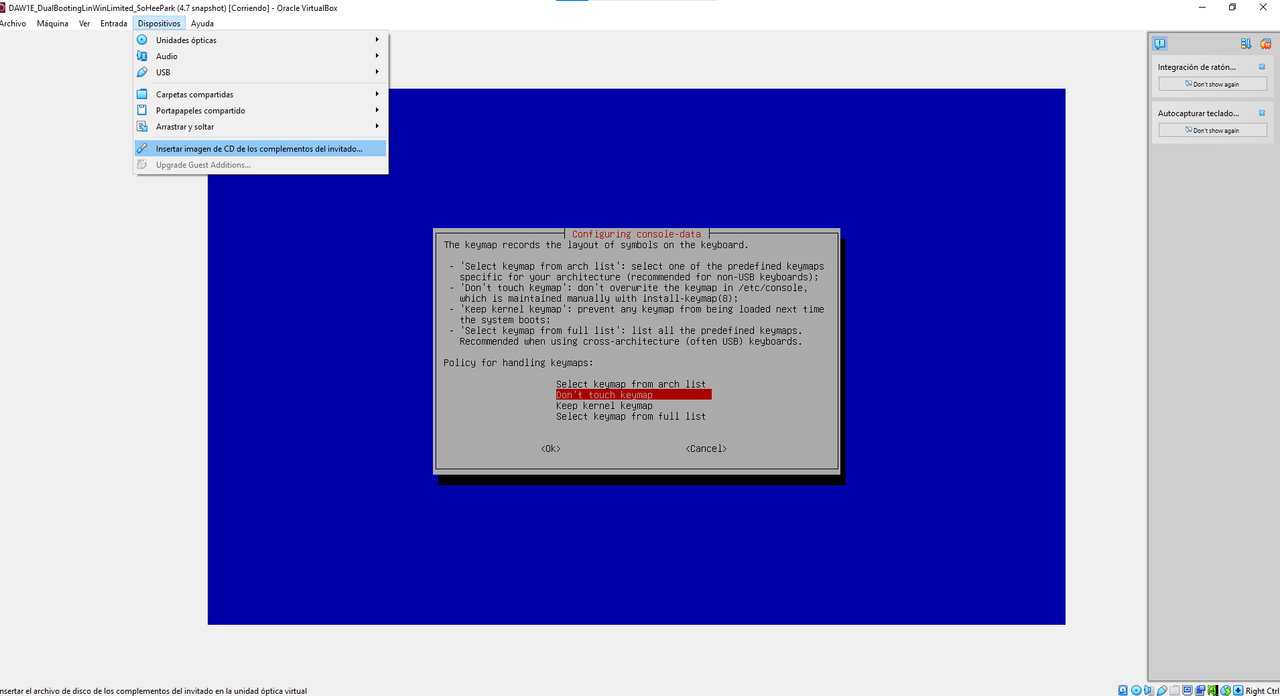Viewport: 1280px width, 696px height.
Task: Select the Keep kernel keymap option
Action: (x=604, y=405)
